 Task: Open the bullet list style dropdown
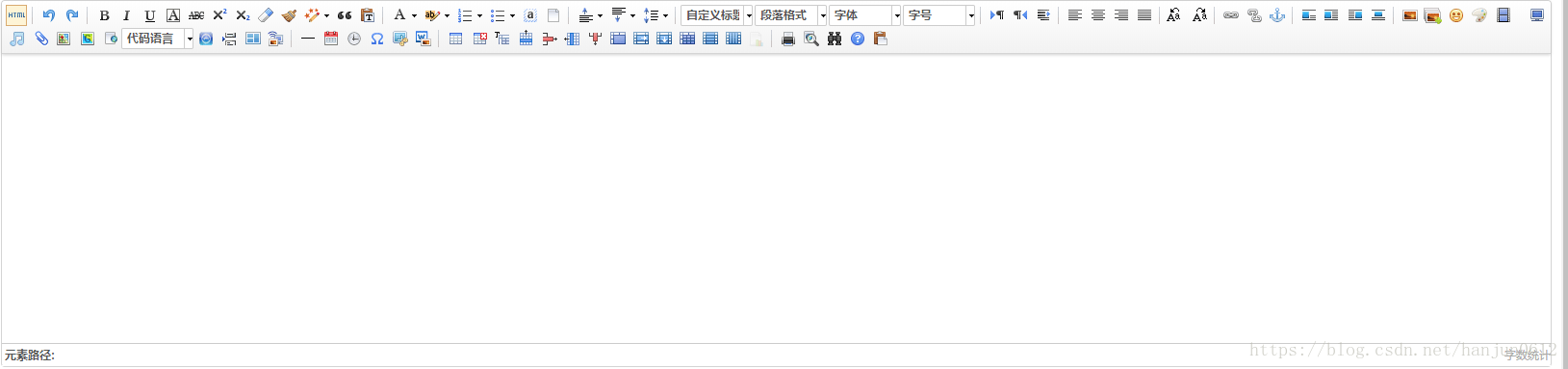point(512,15)
